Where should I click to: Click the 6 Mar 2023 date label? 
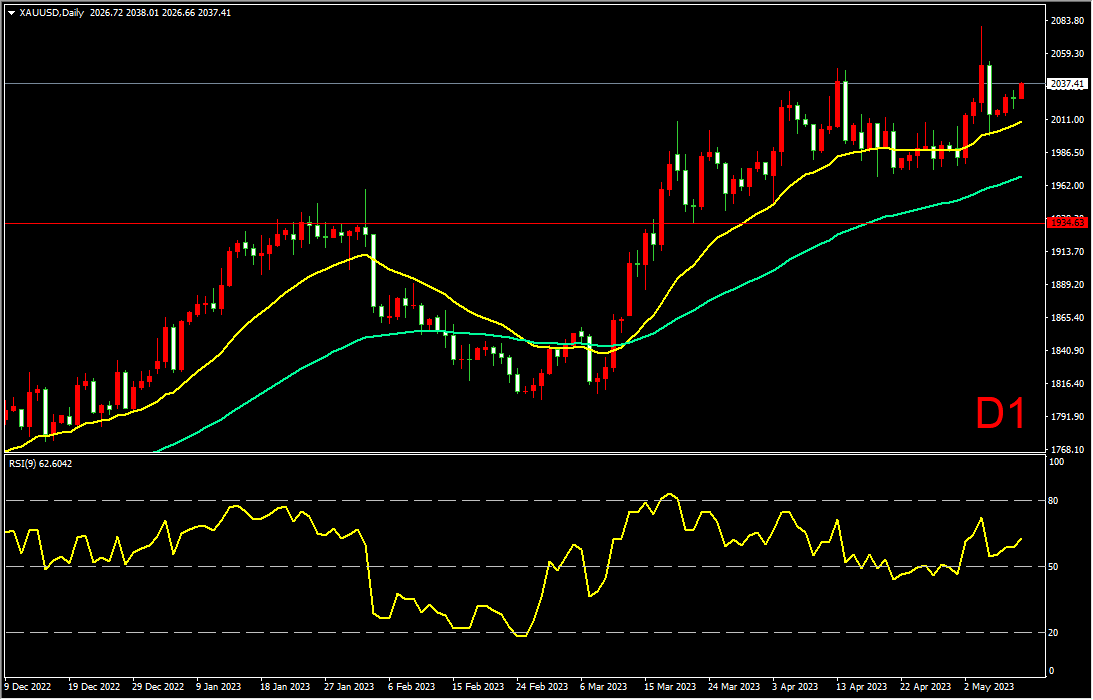pyautogui.click(x=605, y=687)
